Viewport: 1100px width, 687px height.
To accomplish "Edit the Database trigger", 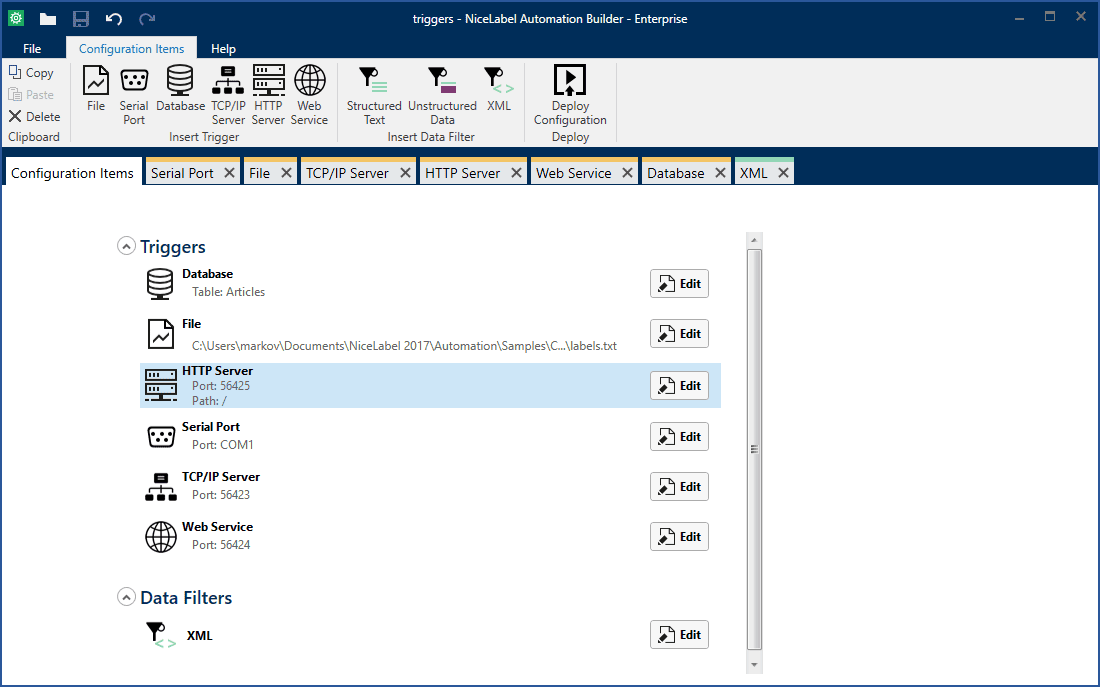I will (679, 283).
